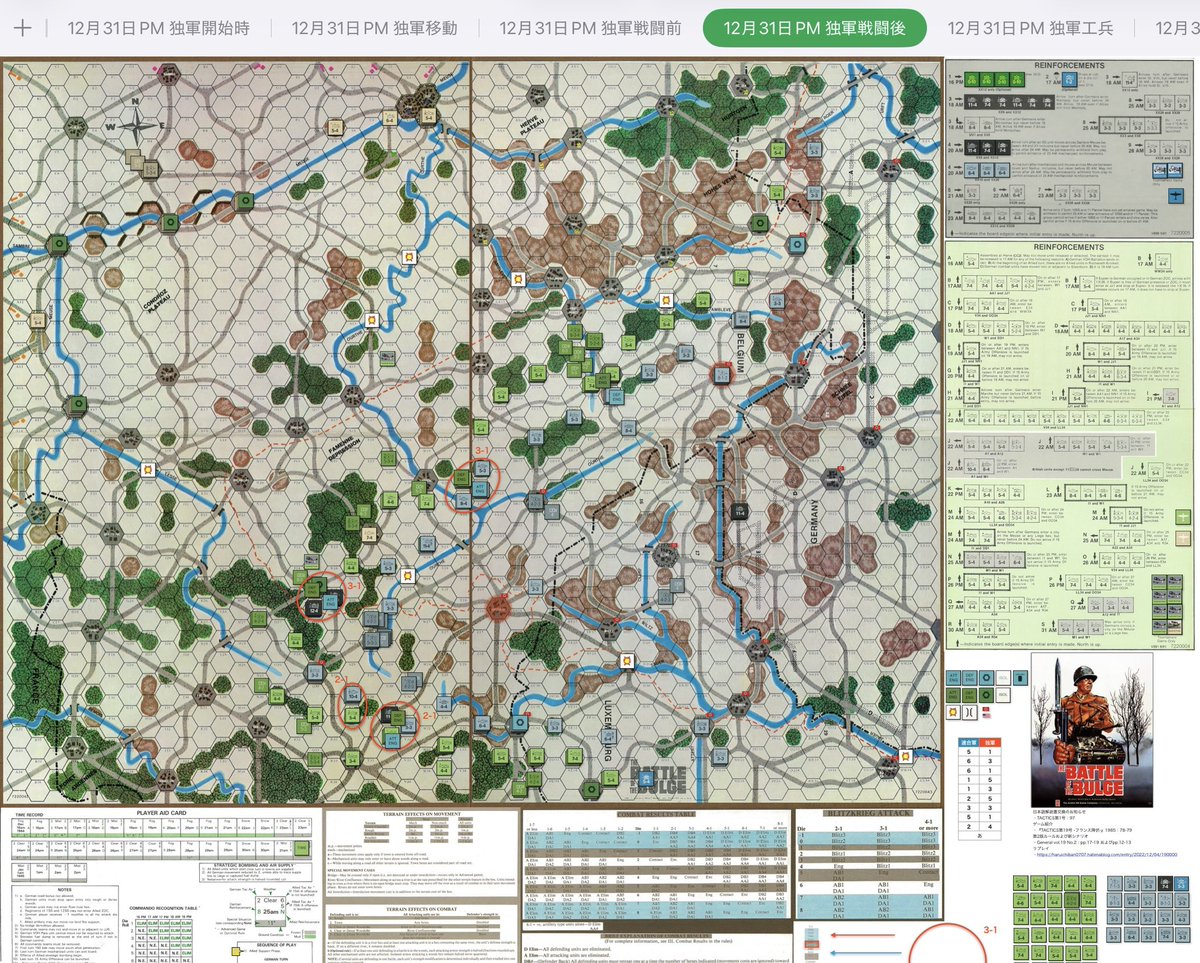Pick the green circle marker in the legend

[x=986, y=695]
